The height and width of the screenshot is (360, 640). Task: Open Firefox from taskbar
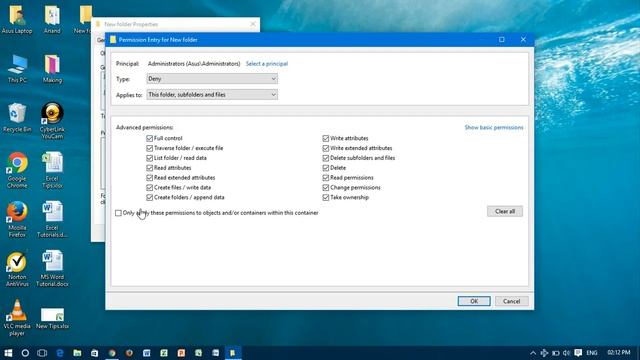[129, 353]
